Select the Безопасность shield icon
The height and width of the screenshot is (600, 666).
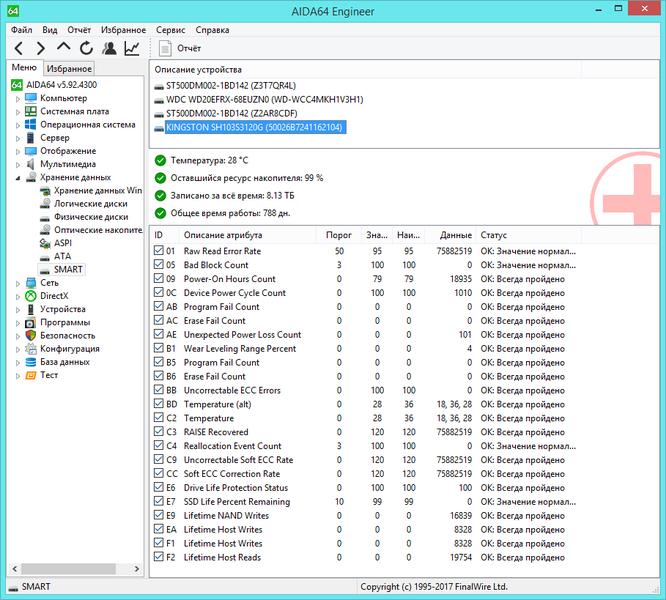point(31,335)
